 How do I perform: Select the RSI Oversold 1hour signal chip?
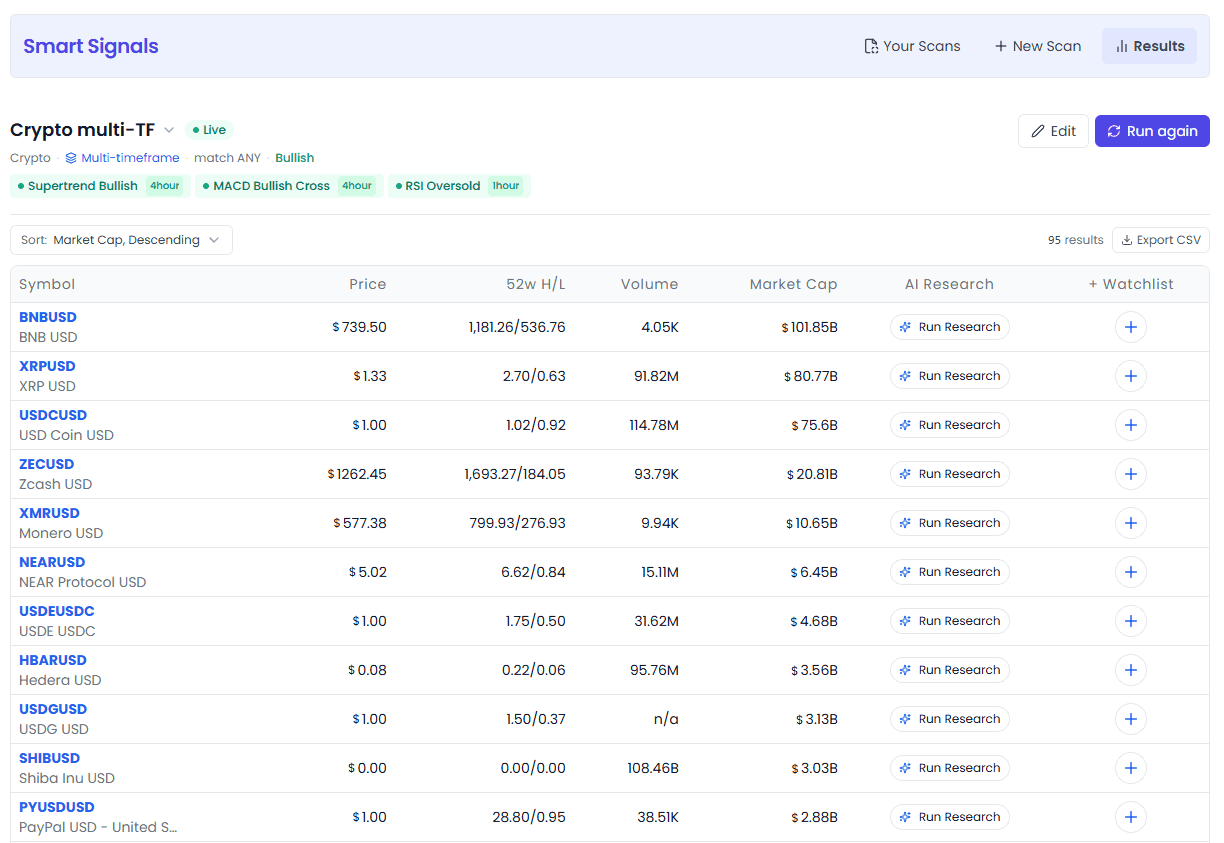click(459, 186)
